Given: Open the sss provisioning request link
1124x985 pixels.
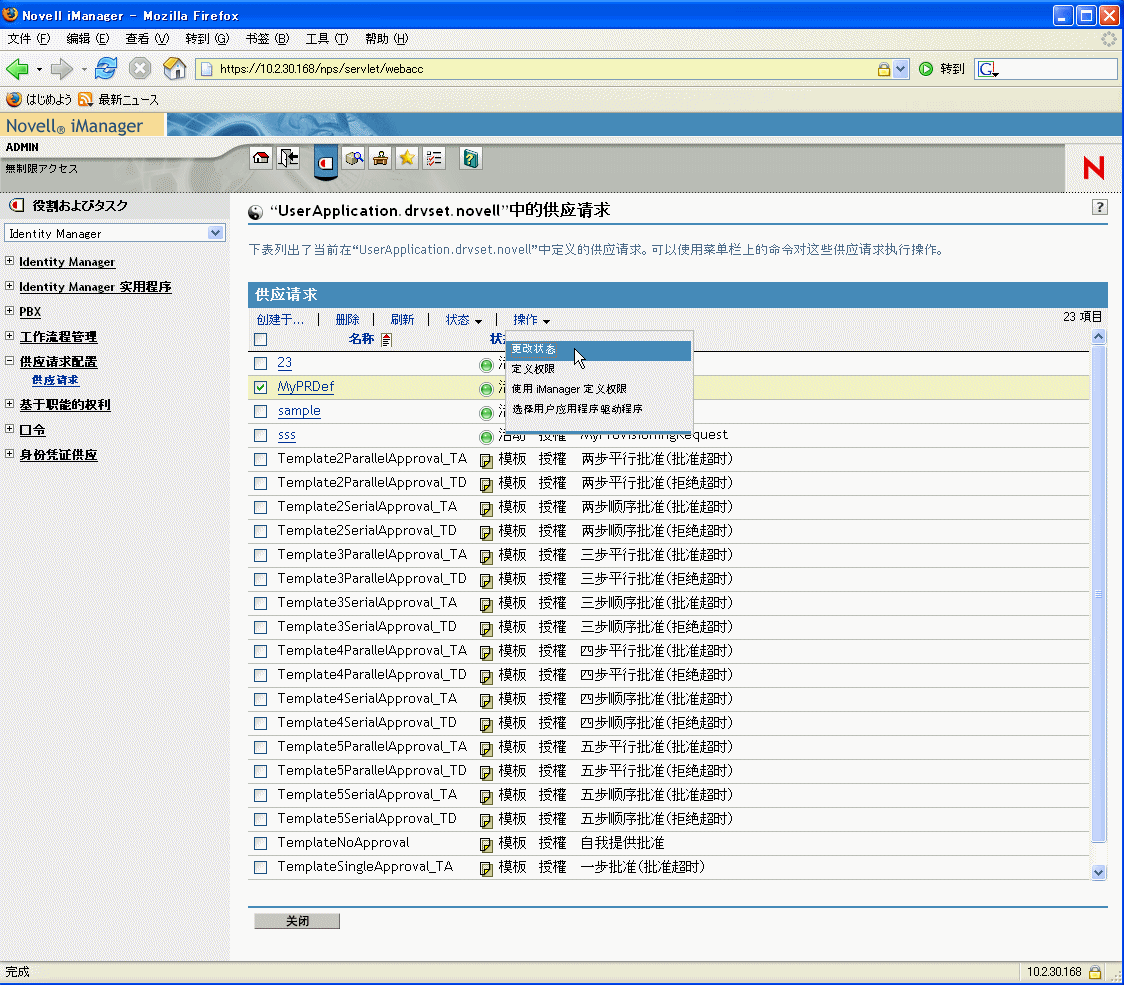Looking at the screenshot, I should click(x=287, y=435).
